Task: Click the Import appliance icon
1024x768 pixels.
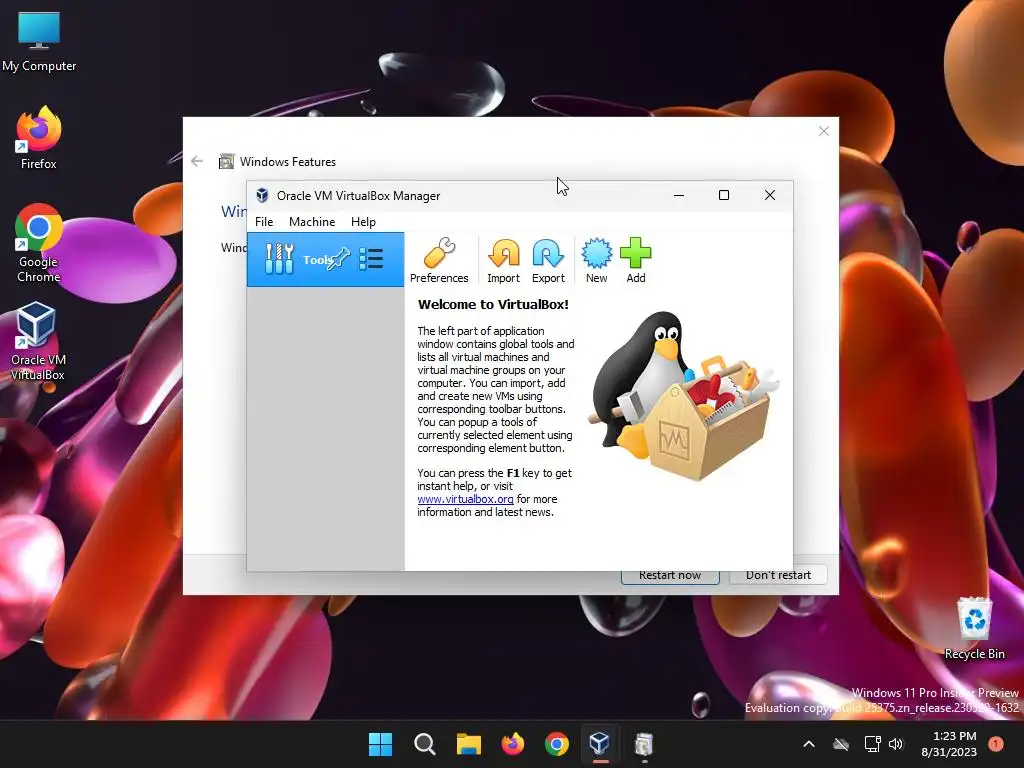Action: point(504,260)
